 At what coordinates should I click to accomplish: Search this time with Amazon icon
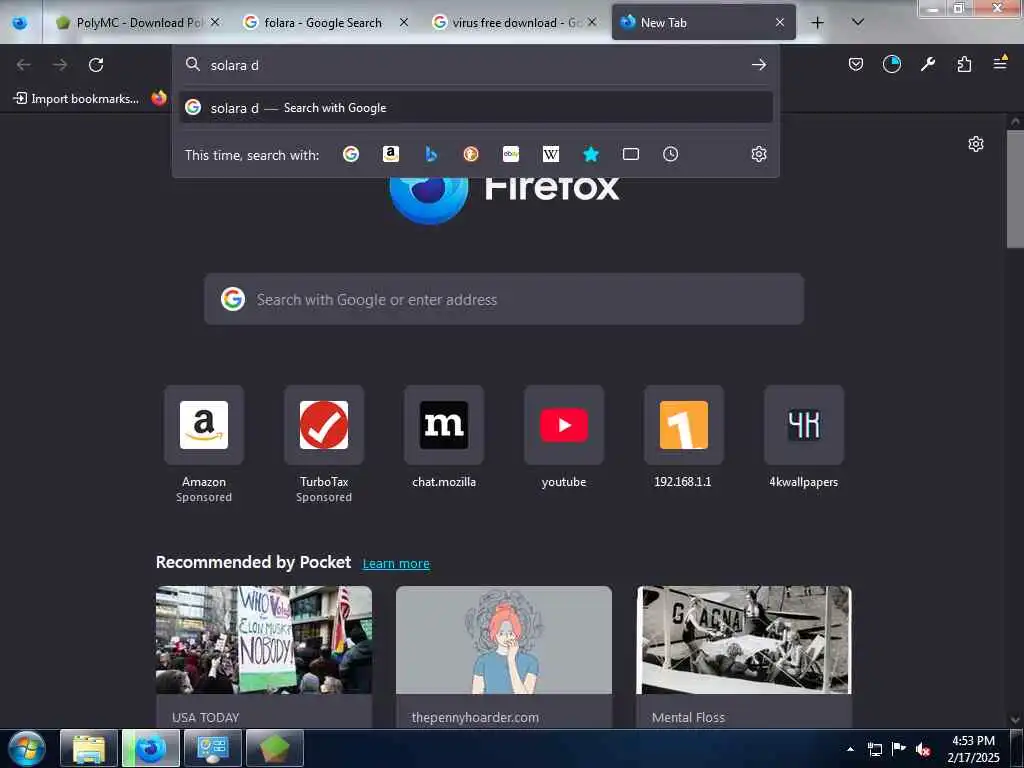pos(391,154)
